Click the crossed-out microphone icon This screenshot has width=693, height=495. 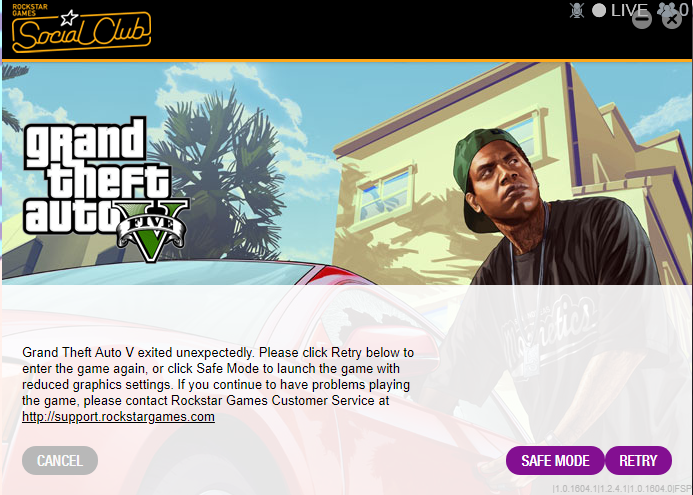[x=576, y=11]
